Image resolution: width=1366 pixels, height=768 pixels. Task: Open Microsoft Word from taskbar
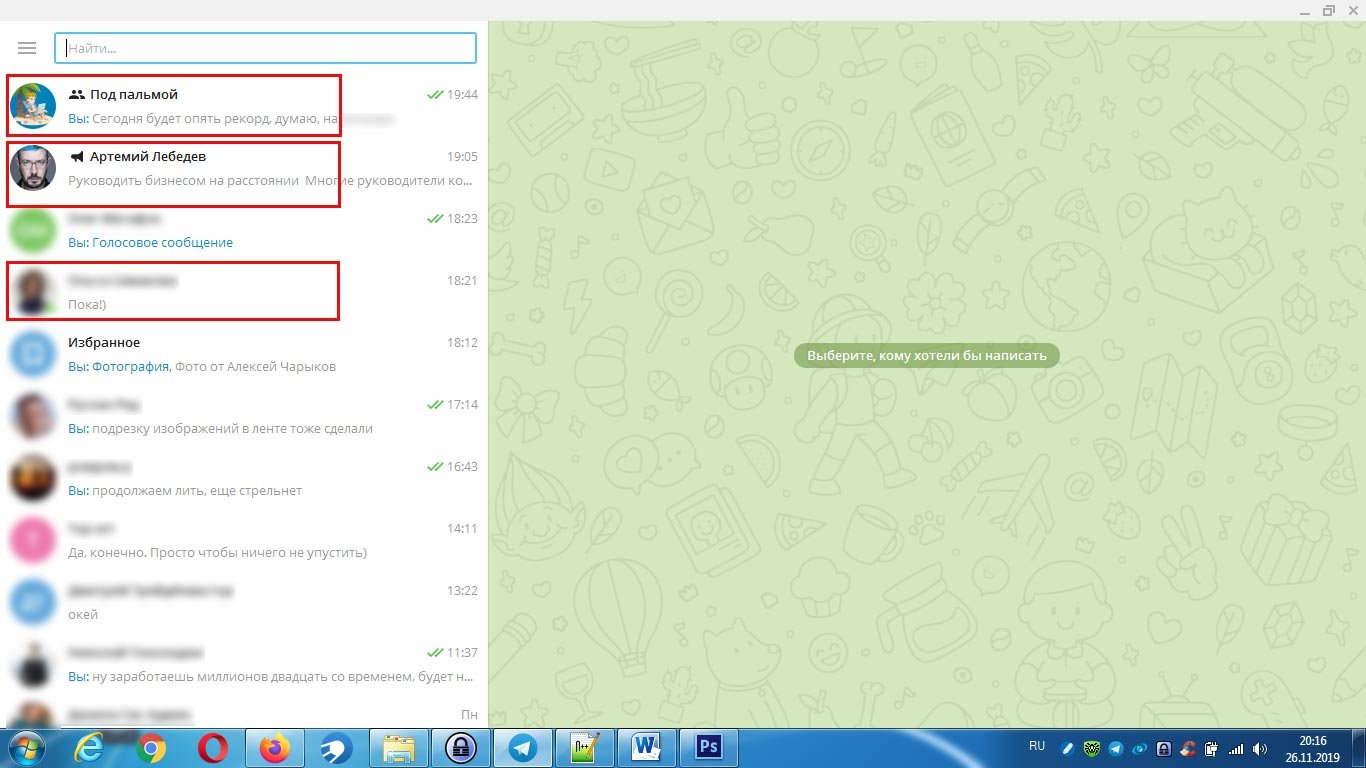pyautogui.click(x=647, y=748)
